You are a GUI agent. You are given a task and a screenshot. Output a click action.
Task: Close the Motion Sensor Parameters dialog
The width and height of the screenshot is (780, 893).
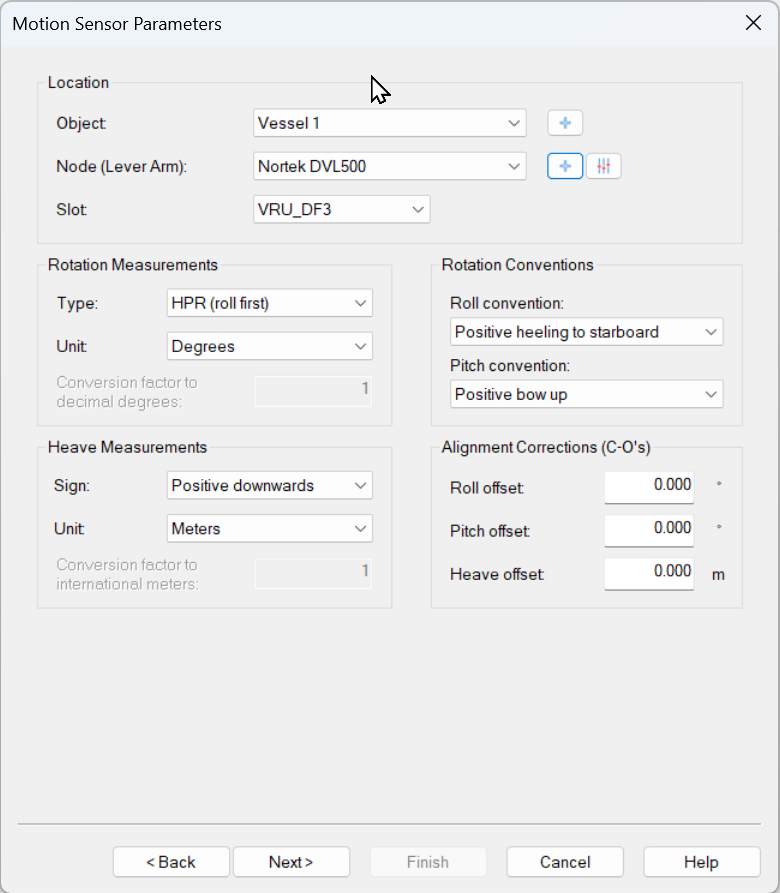pos(753,23)
